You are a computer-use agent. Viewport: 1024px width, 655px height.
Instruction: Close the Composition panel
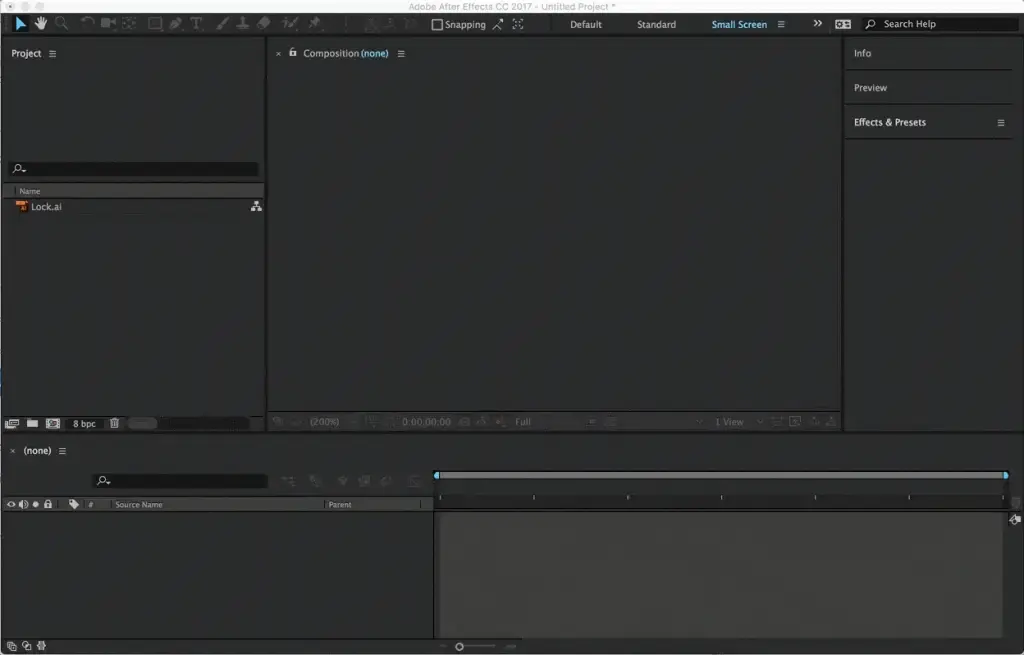point(278,54)
